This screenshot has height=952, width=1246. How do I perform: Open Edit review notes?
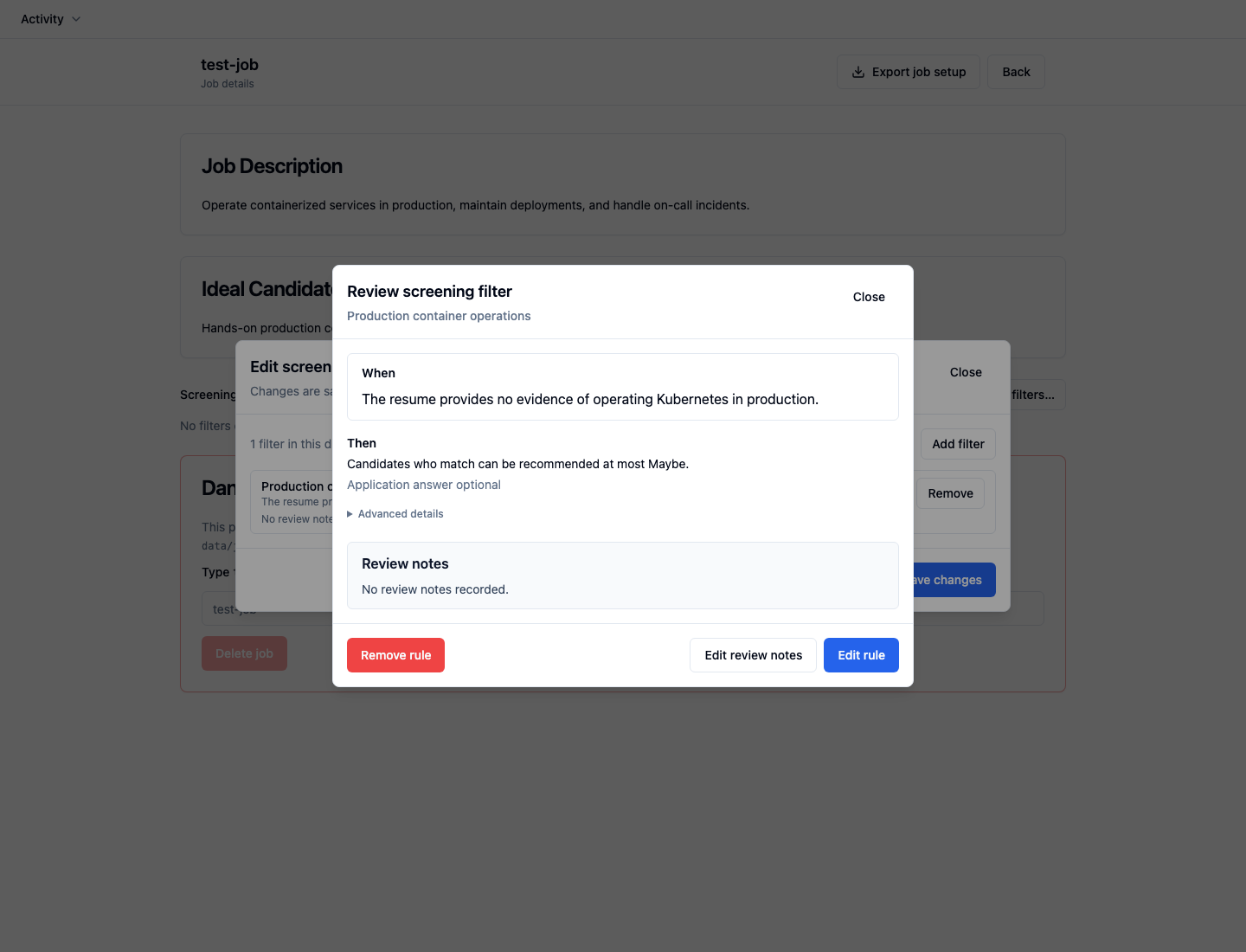click(x=753, y=655)
